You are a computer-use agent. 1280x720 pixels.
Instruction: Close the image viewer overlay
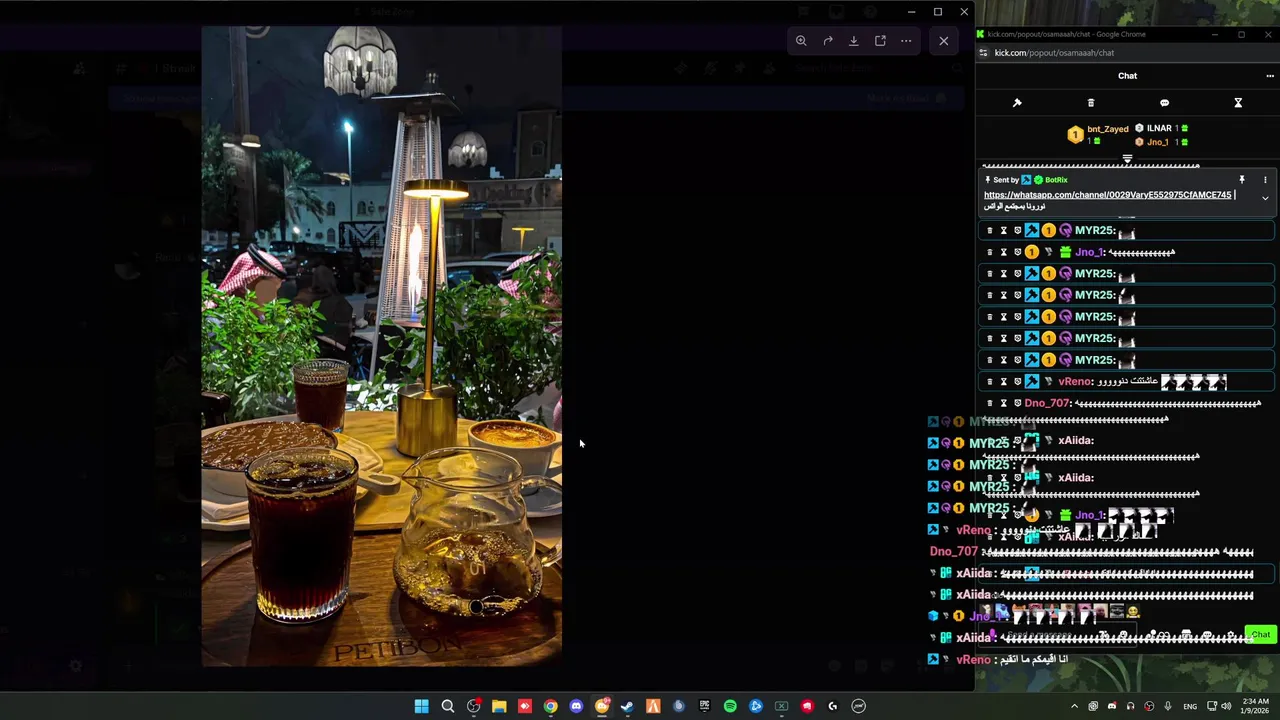tap(944, 41)
